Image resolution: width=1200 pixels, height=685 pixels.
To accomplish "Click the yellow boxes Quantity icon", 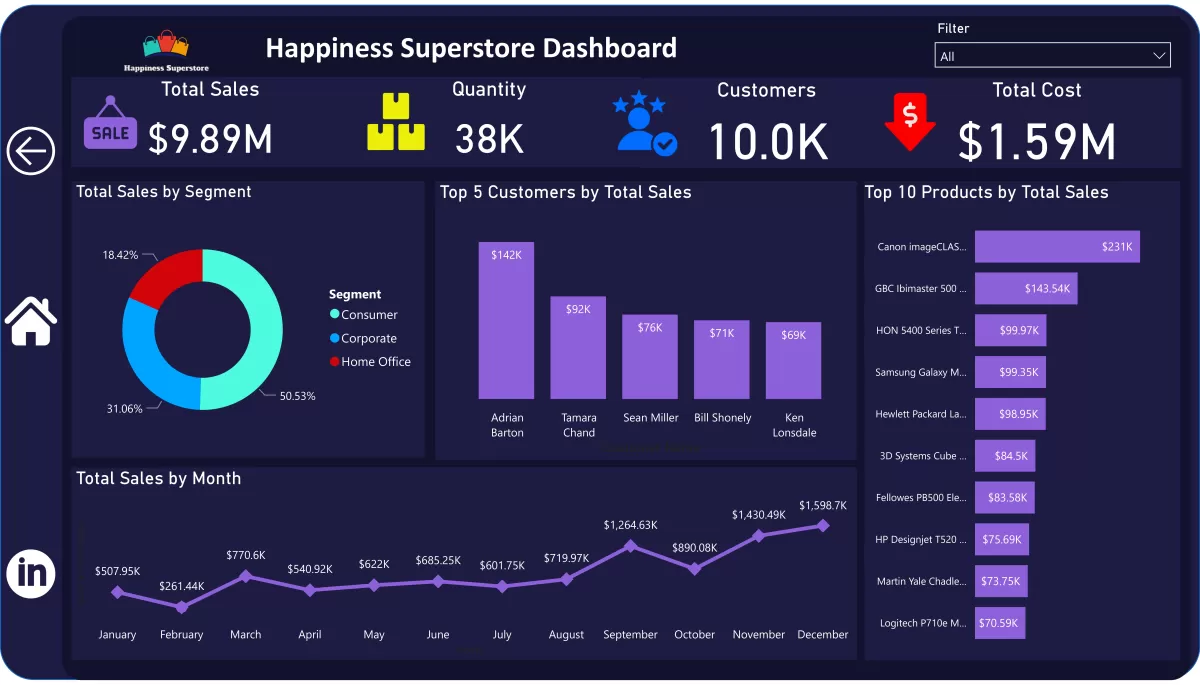I will [396, 122].
